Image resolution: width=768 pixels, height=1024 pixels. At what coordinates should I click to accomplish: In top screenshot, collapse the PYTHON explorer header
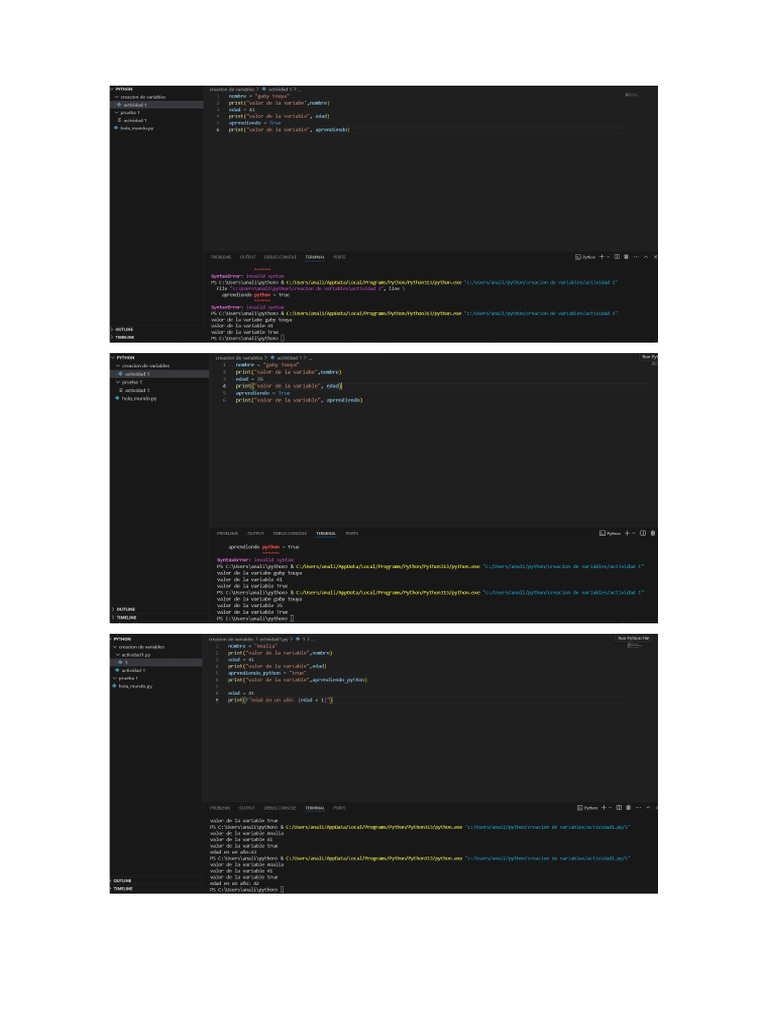122,89
